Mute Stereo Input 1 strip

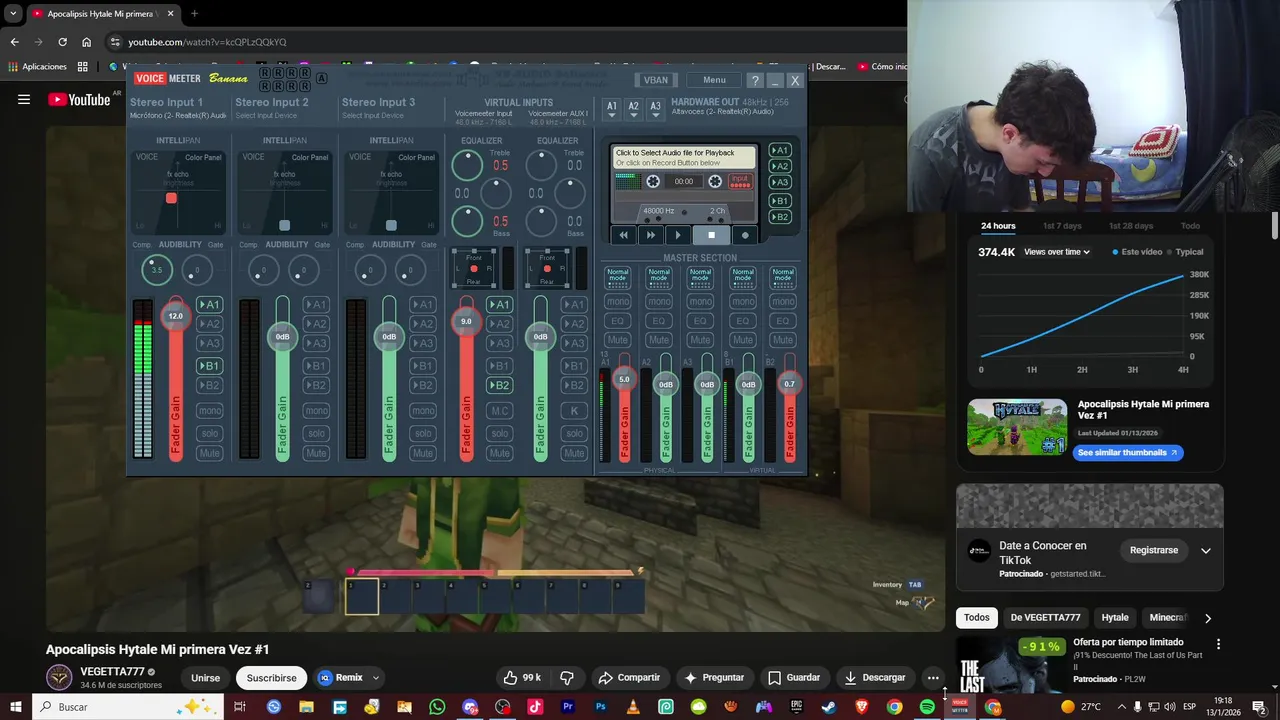coord(209,453)
